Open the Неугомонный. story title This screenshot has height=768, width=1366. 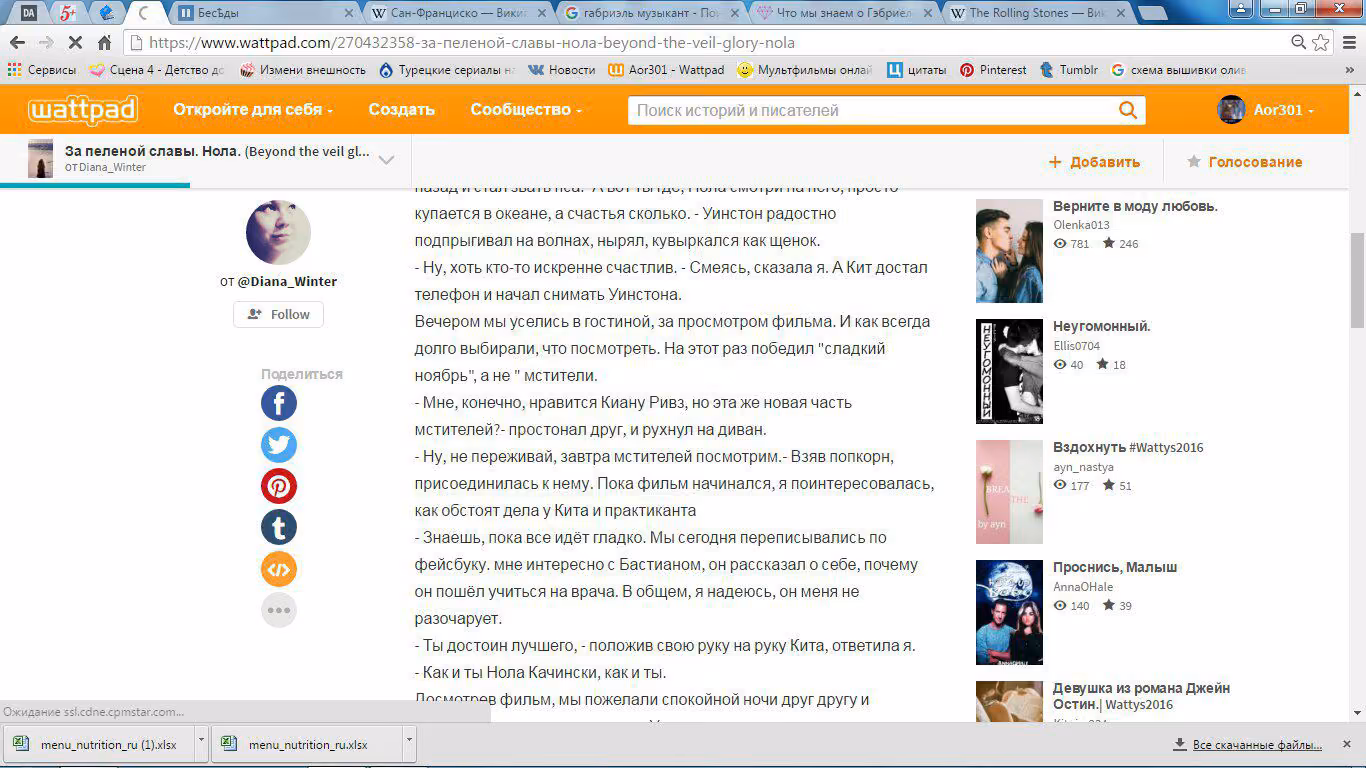tap(1102, 326)
